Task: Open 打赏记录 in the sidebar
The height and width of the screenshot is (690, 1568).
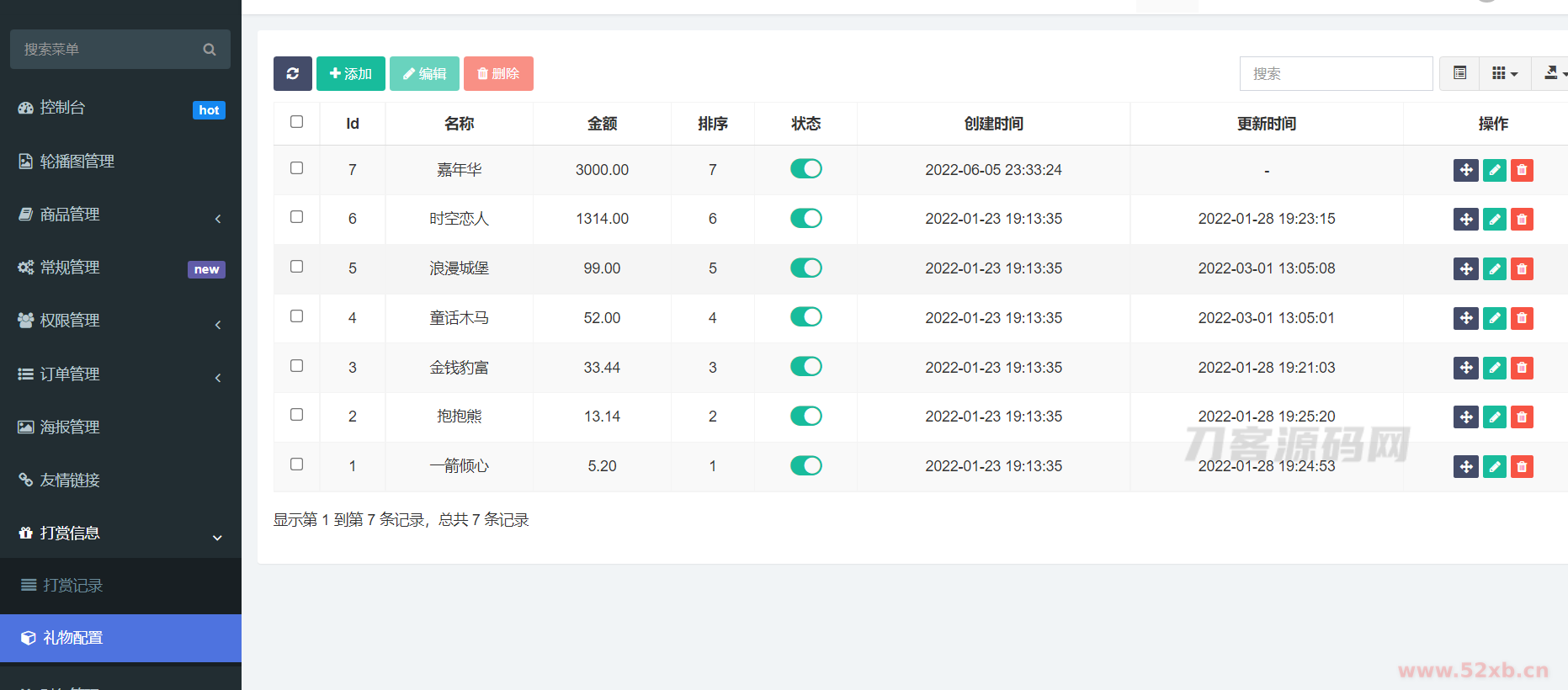Action: tap(73, 586)
